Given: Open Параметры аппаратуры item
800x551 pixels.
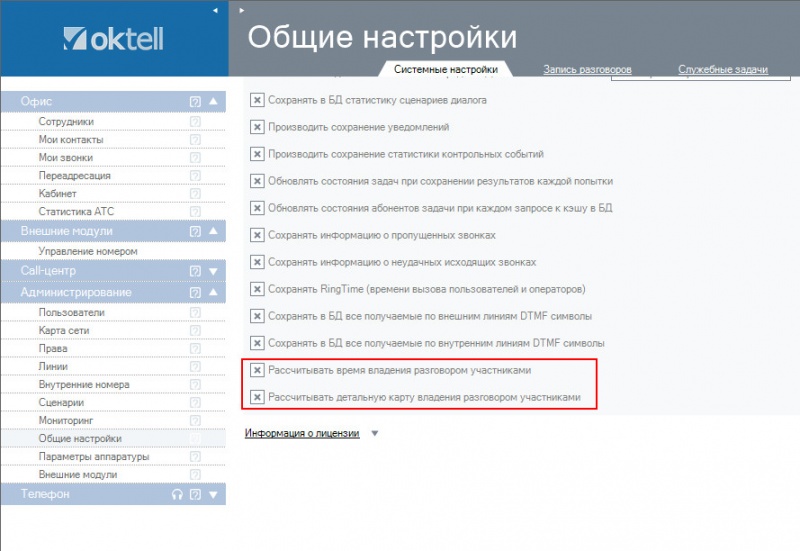Looking at the screenshot, I should [94, 457].
